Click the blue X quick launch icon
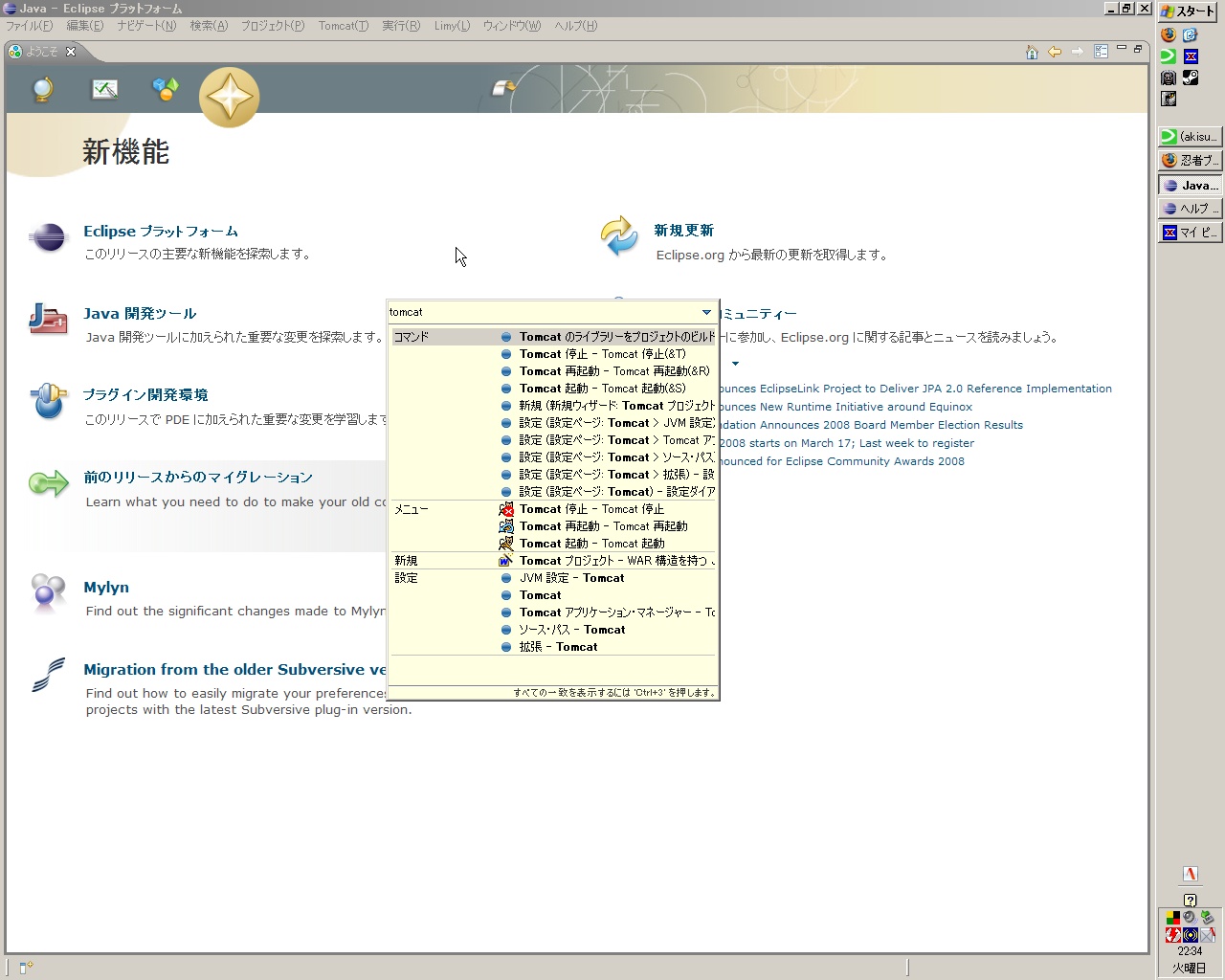 click(1191, 56)
